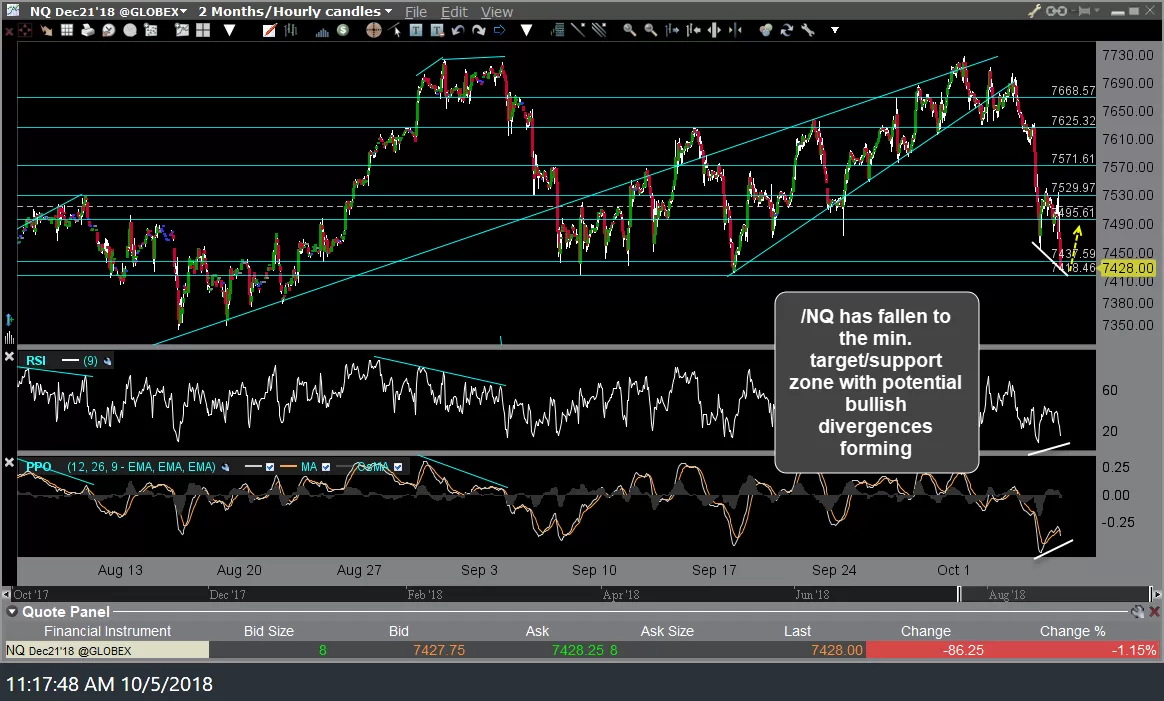The height and width of the screenshot is (701, 1164).
Task: Open the Edit menu
Action: [454, 12]
